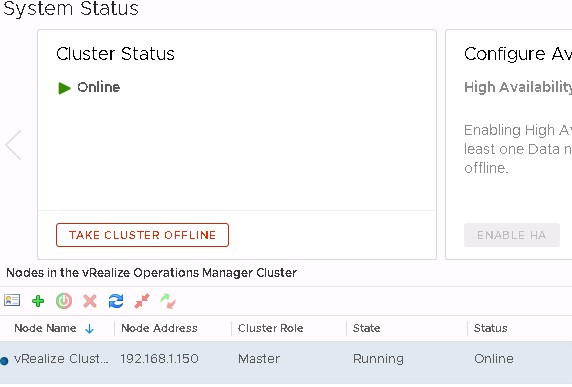Click the Take Cluster Offline button
Image resolution: width=572 pixels, height=387 pixels.
click(142, 235)
